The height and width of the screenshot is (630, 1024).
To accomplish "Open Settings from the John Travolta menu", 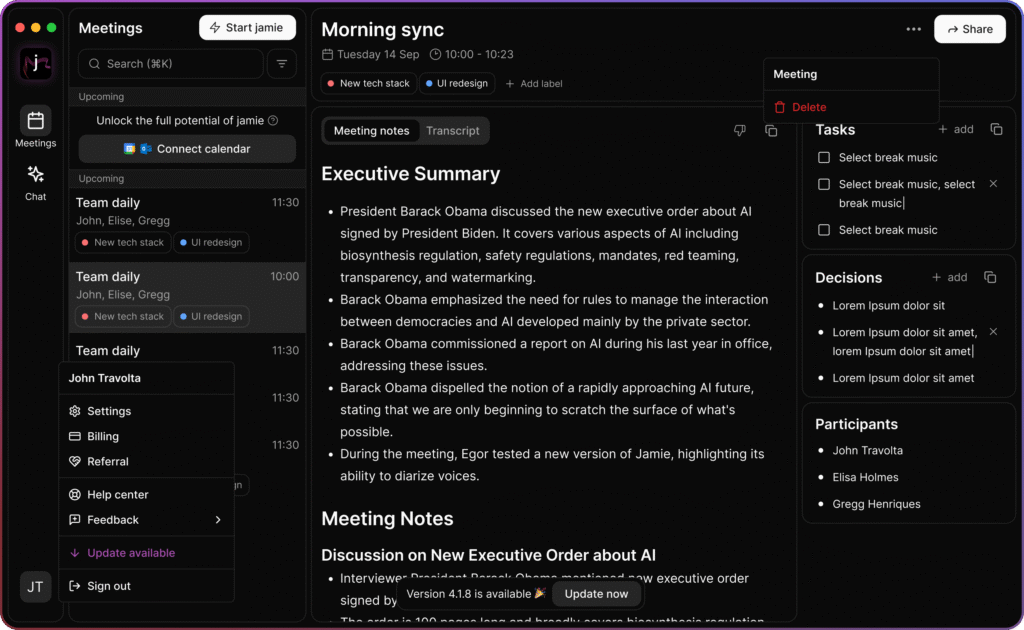I will (x=111, y=410).
